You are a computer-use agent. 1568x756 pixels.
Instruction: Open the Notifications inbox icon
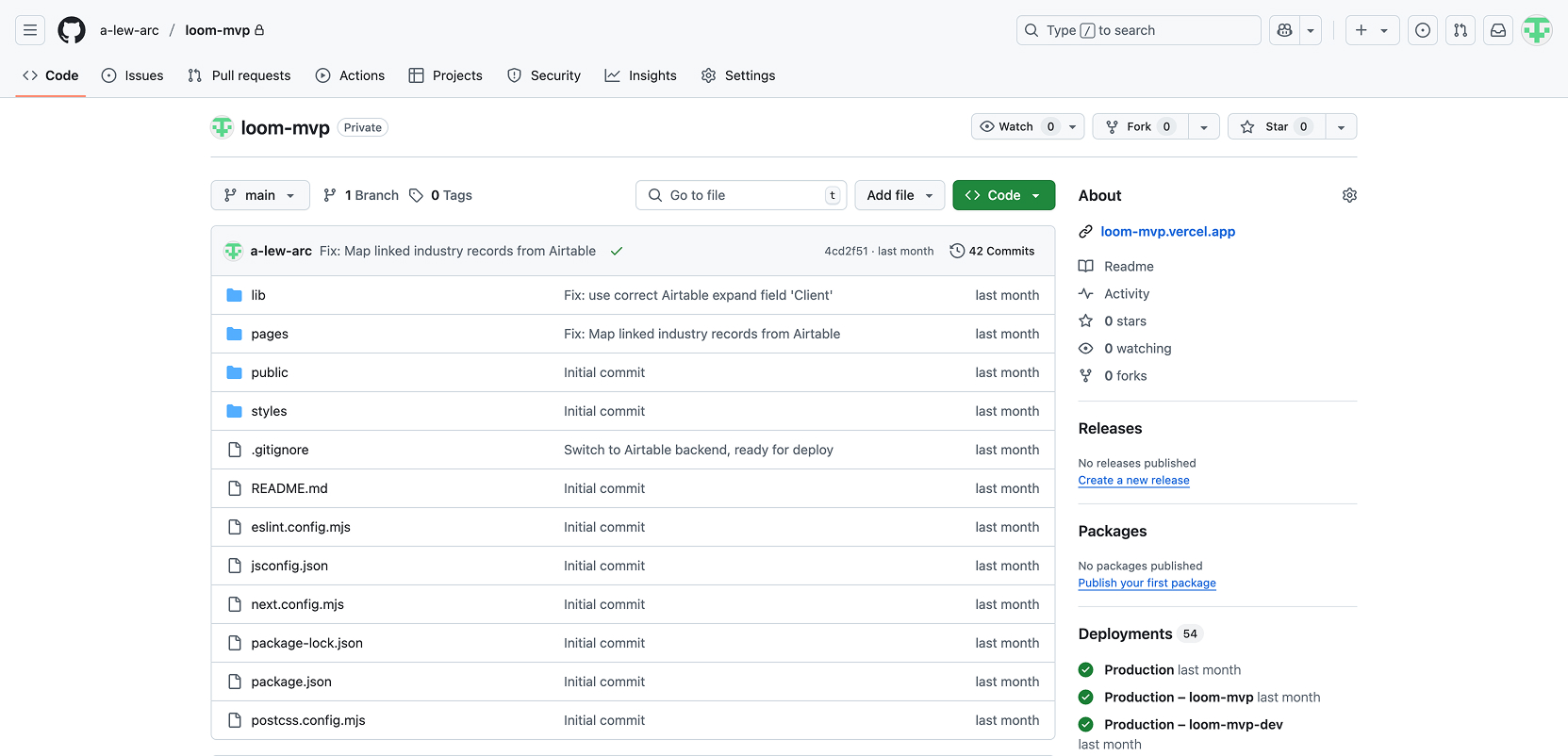1498,30
